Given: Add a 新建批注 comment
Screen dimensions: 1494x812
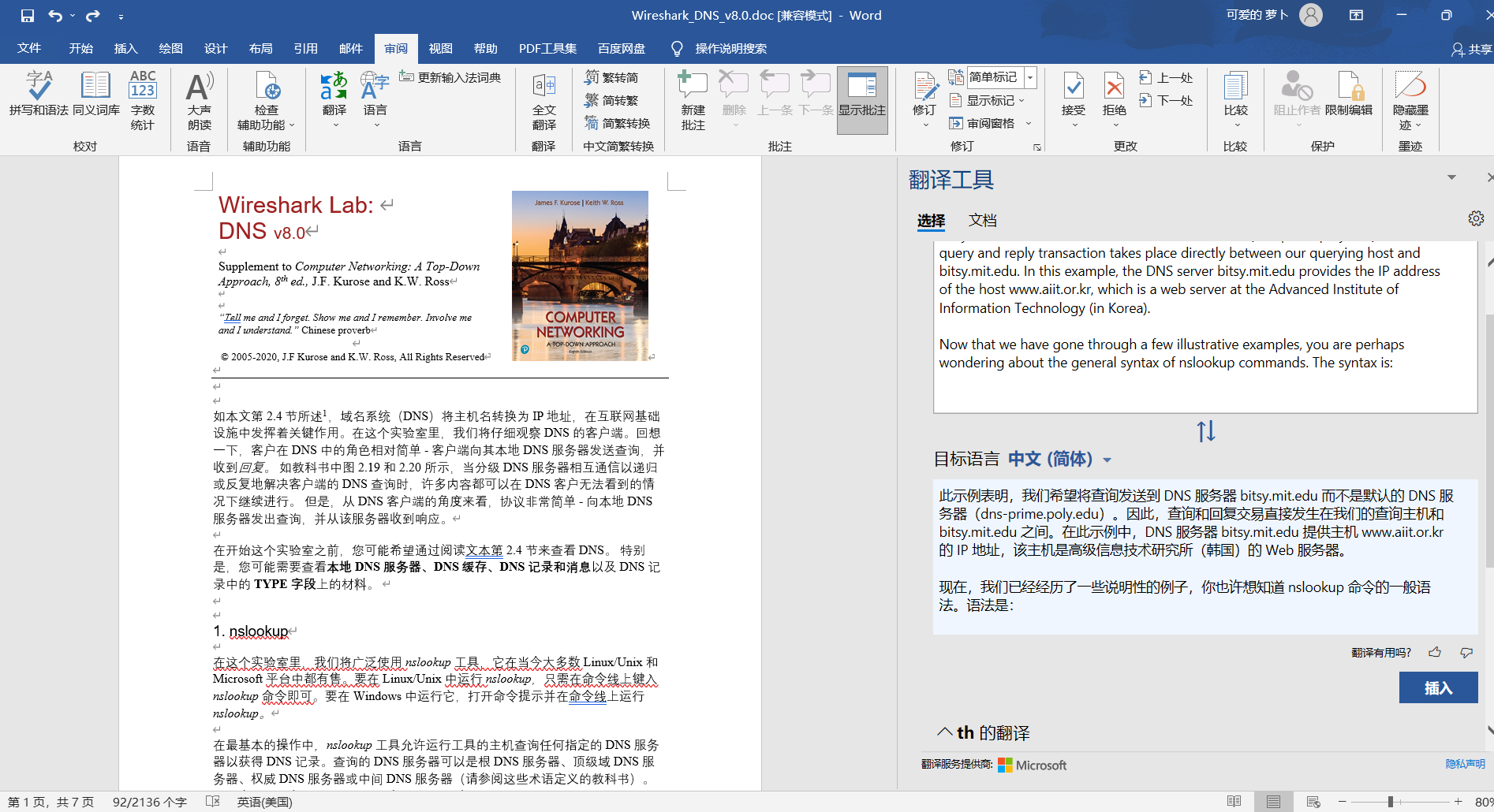Looking at the screenshot, I should pos(693,101).
